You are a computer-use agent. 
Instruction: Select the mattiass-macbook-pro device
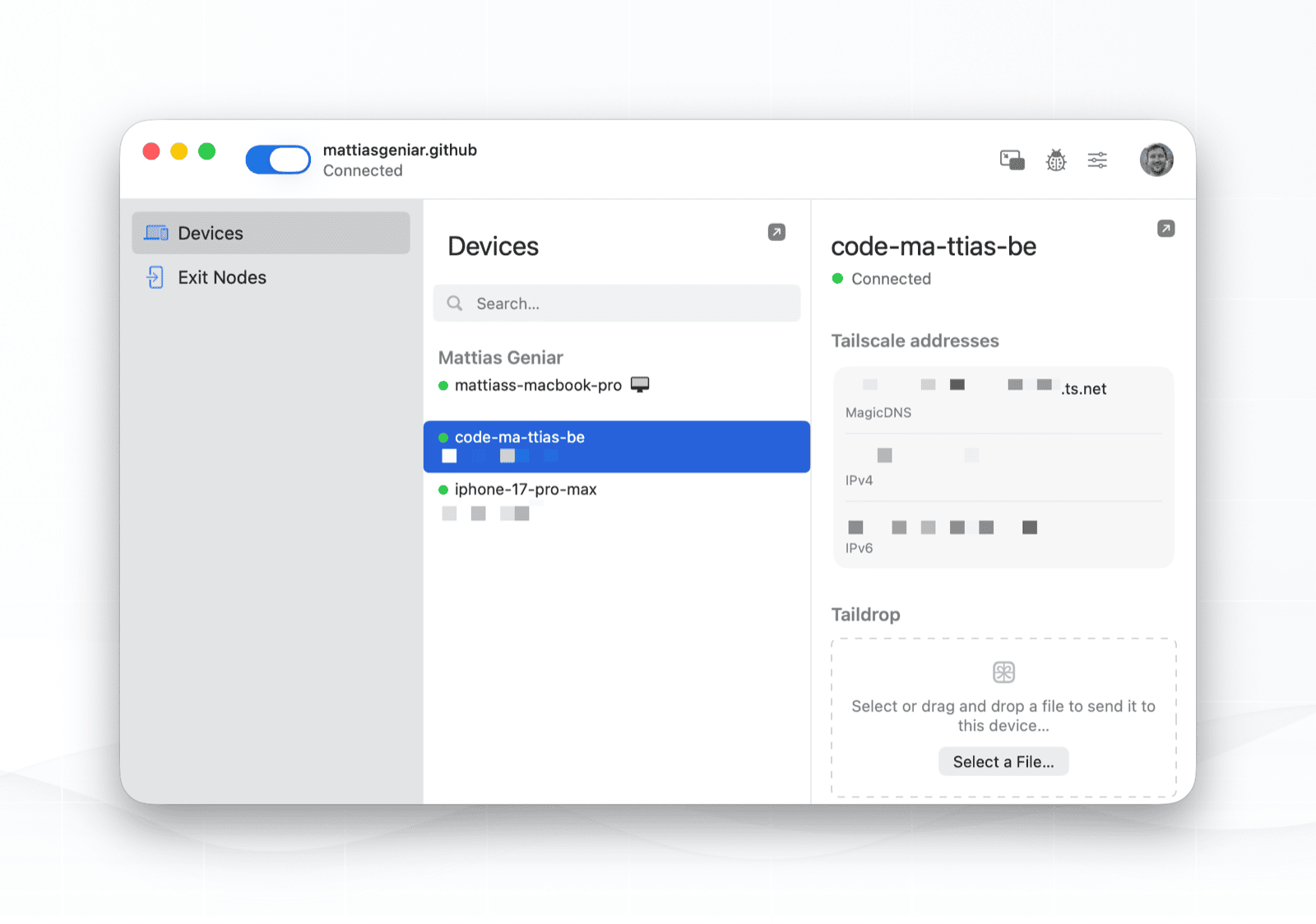[x=617, y=385]
